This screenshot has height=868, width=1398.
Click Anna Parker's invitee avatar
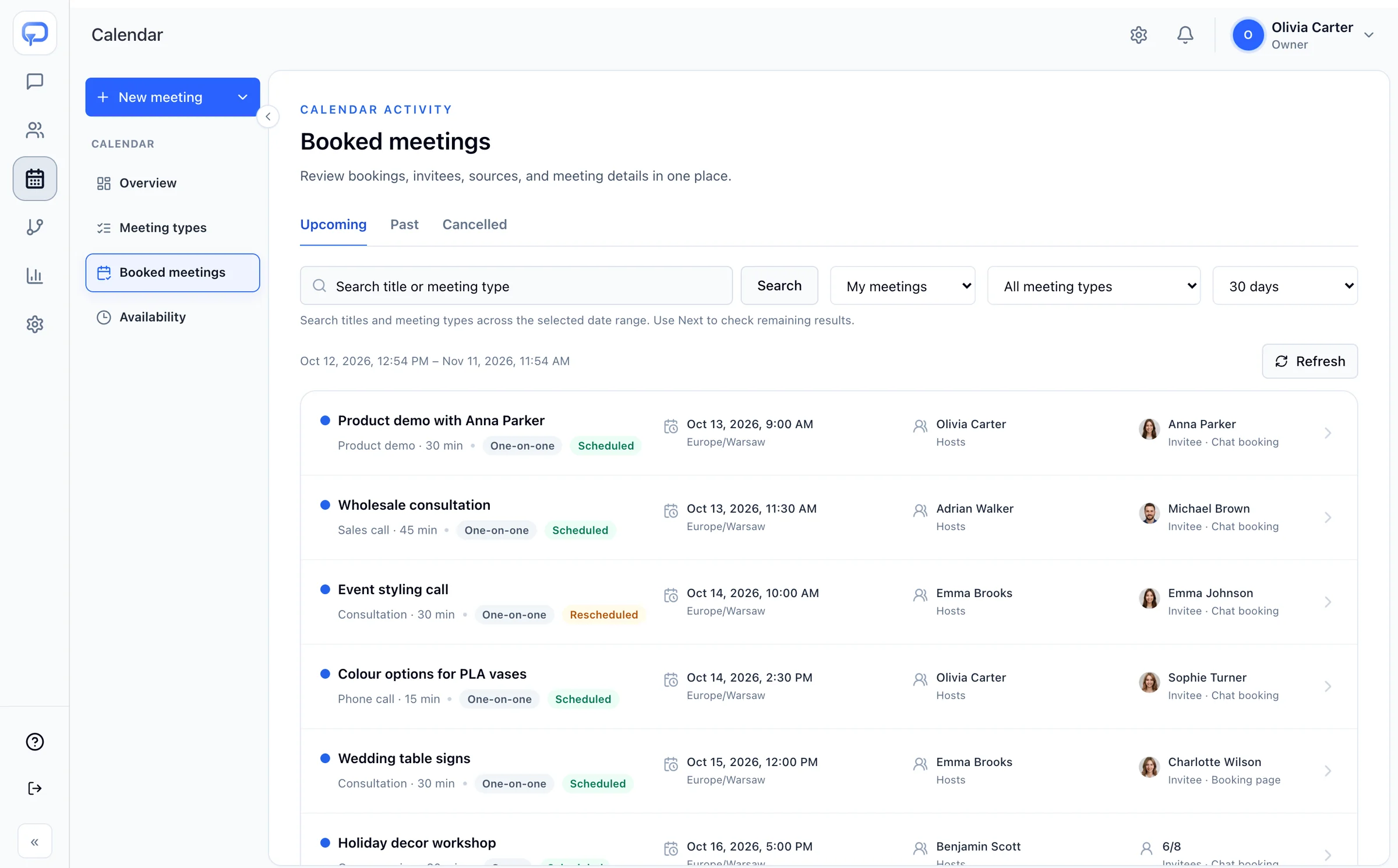1149,429
